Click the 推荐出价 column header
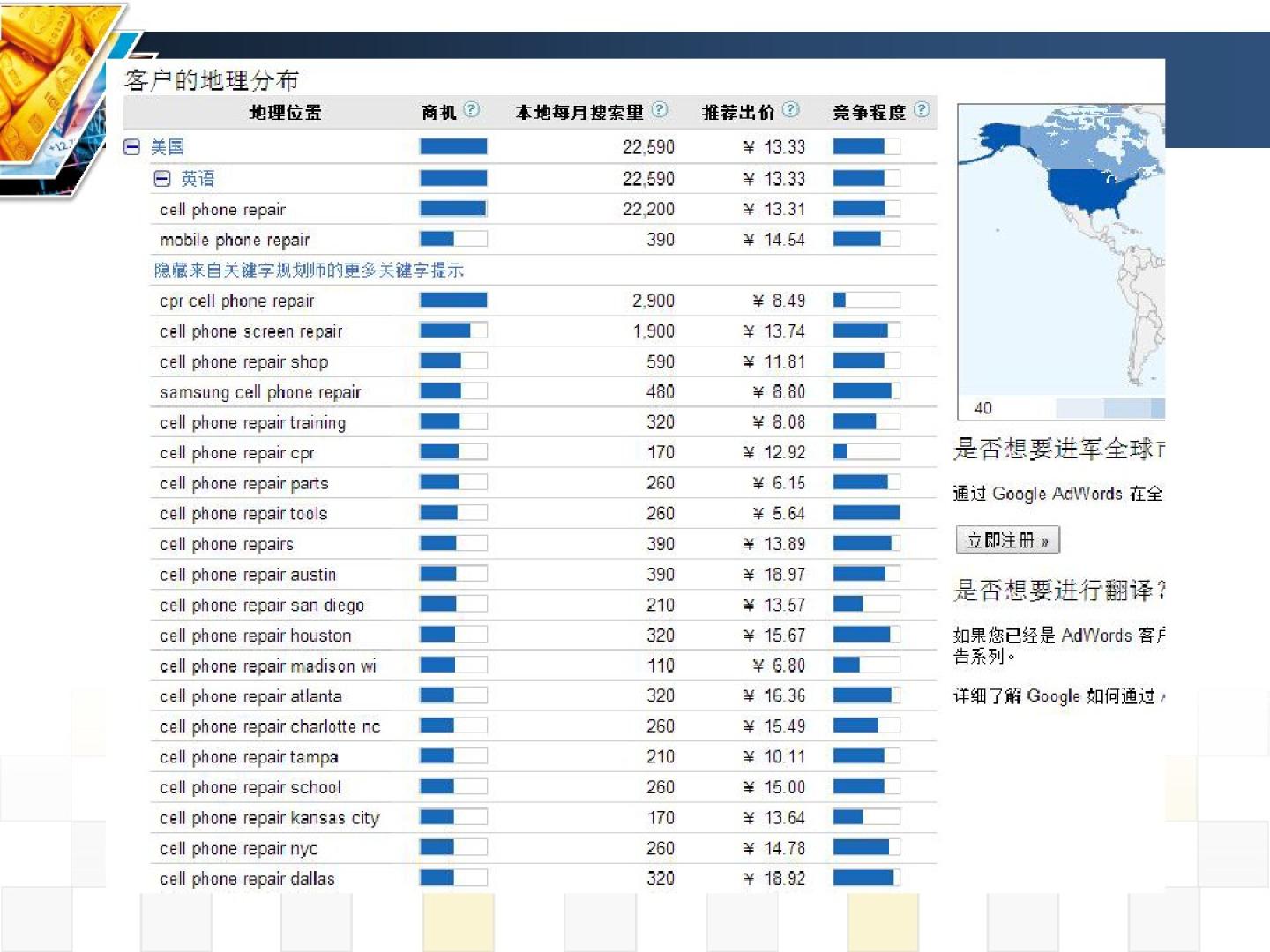This screenshot has width=1270, height=952. click(738, 113)
